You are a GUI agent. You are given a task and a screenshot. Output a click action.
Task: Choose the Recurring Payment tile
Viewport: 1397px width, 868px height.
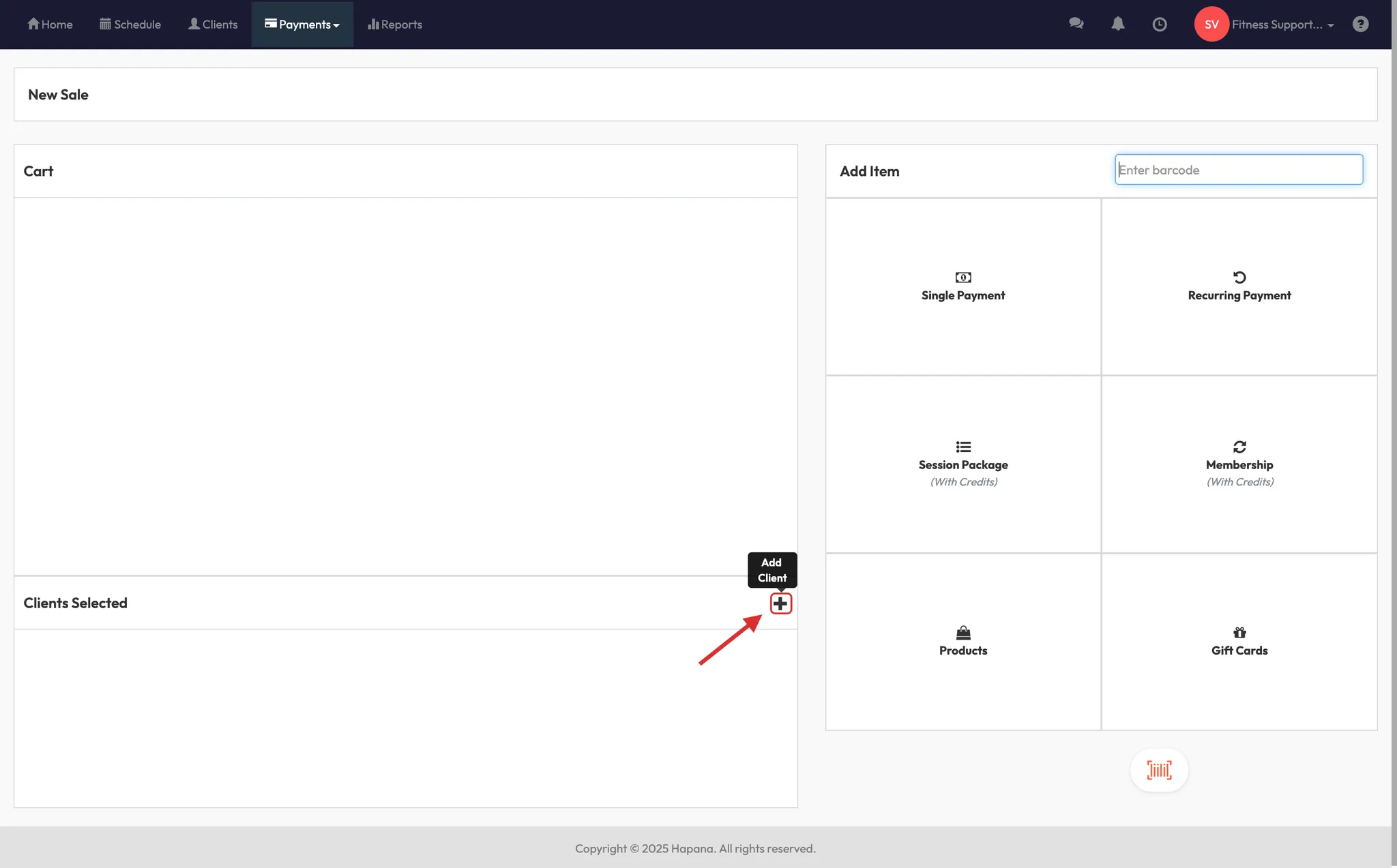[1239, 286]
